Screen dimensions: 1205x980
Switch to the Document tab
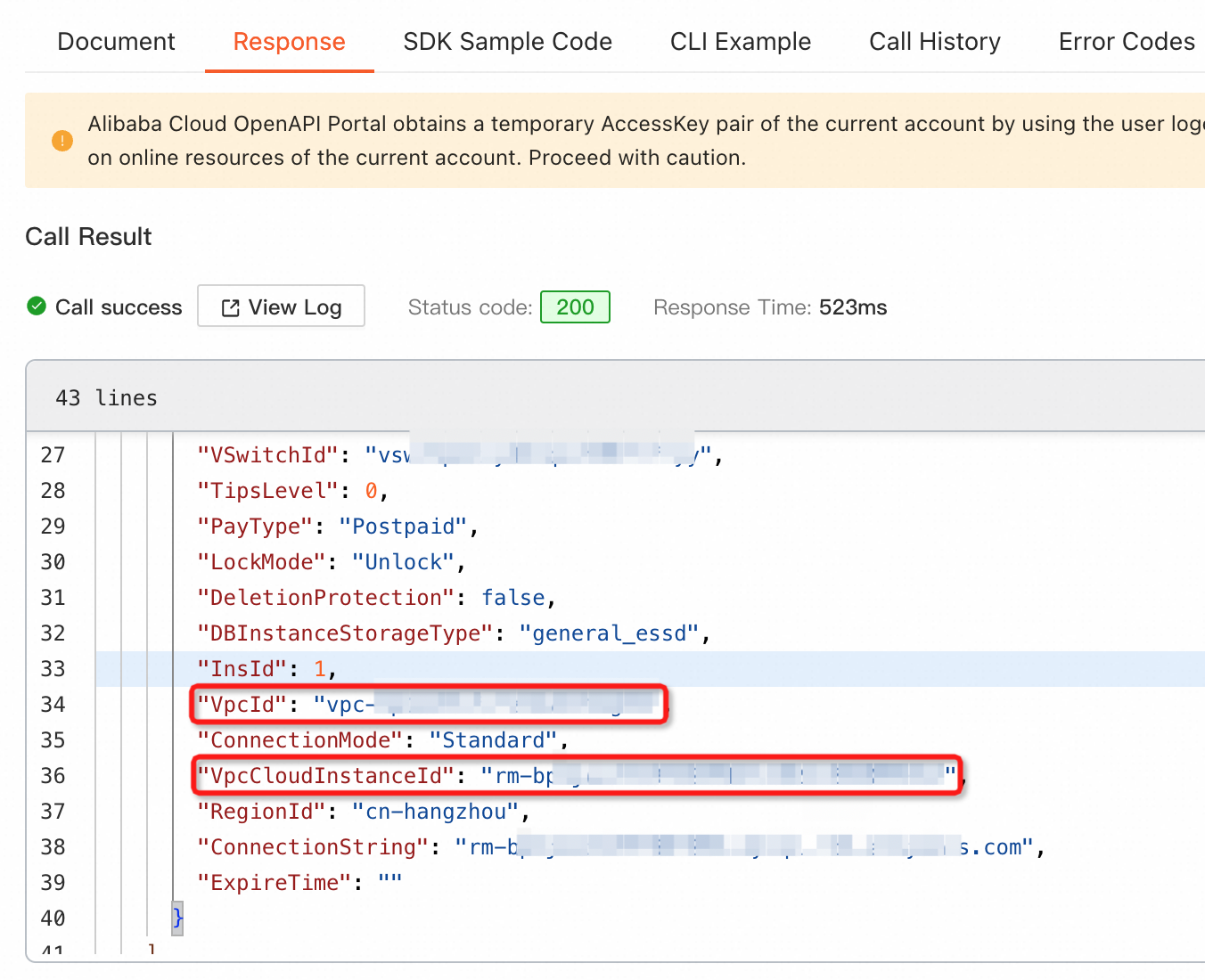116,42
